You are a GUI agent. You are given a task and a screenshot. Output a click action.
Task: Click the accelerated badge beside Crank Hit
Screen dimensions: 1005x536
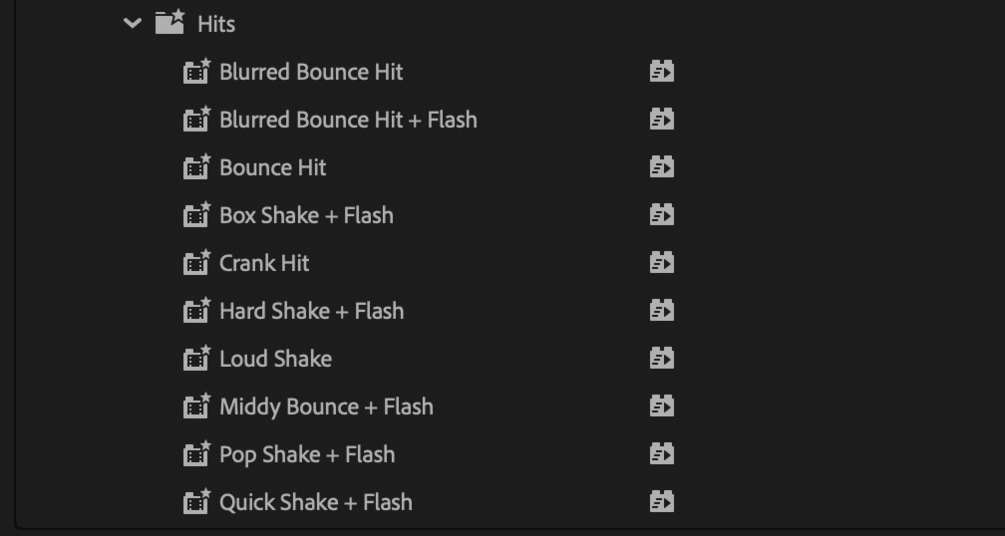point(661,263)
